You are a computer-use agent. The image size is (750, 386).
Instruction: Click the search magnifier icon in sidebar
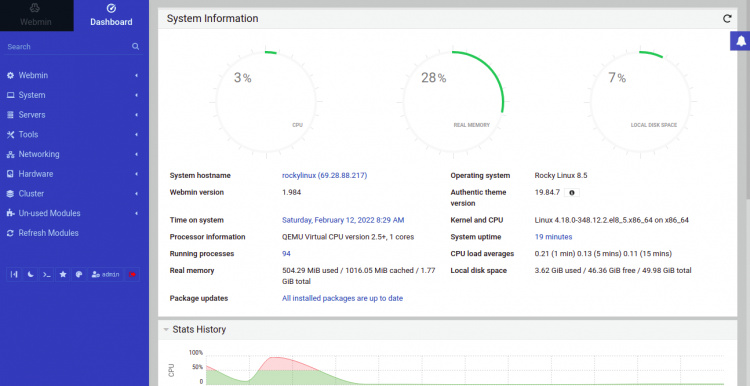135,46
